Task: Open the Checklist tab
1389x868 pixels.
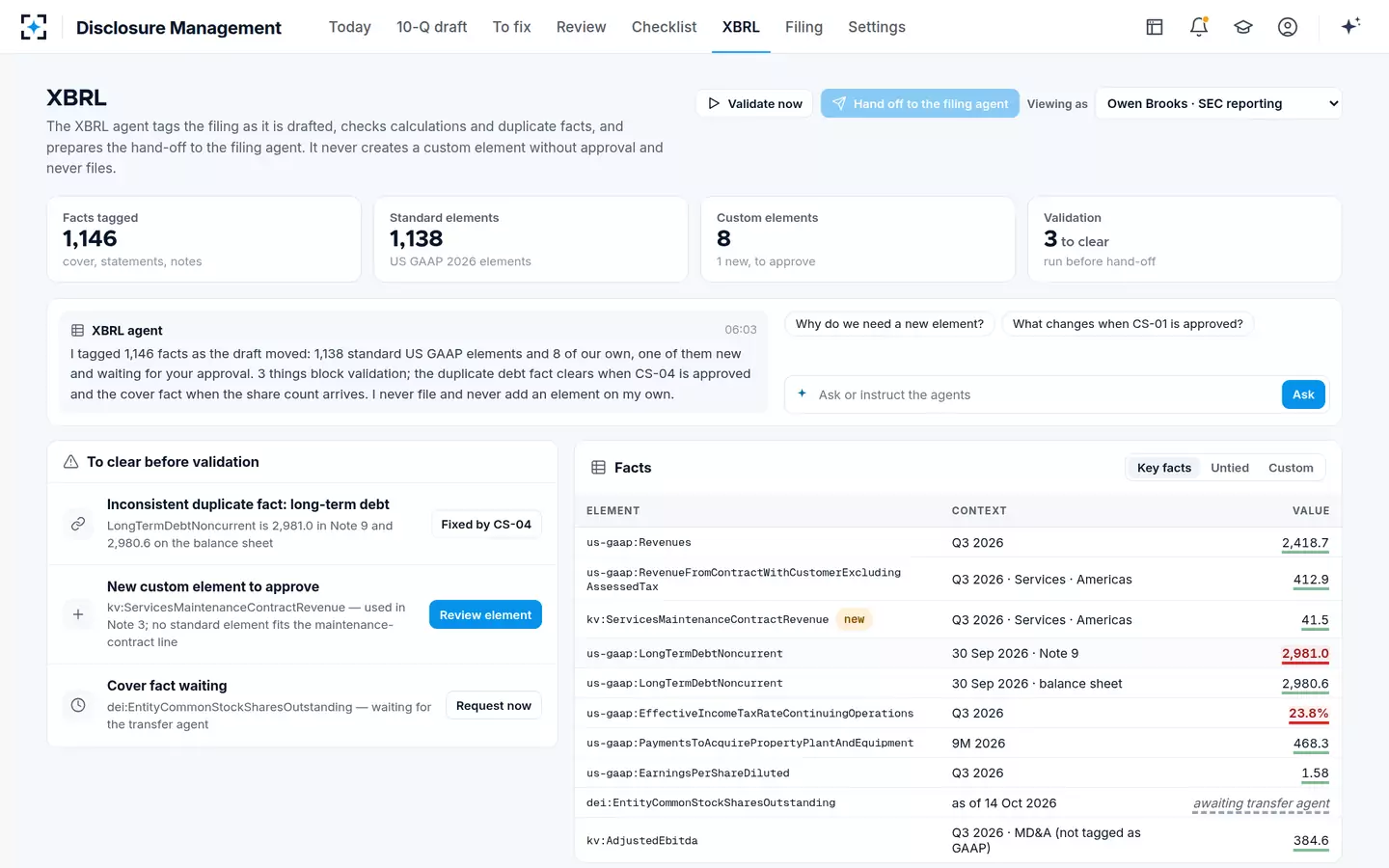Action: [x=665, y=27]
